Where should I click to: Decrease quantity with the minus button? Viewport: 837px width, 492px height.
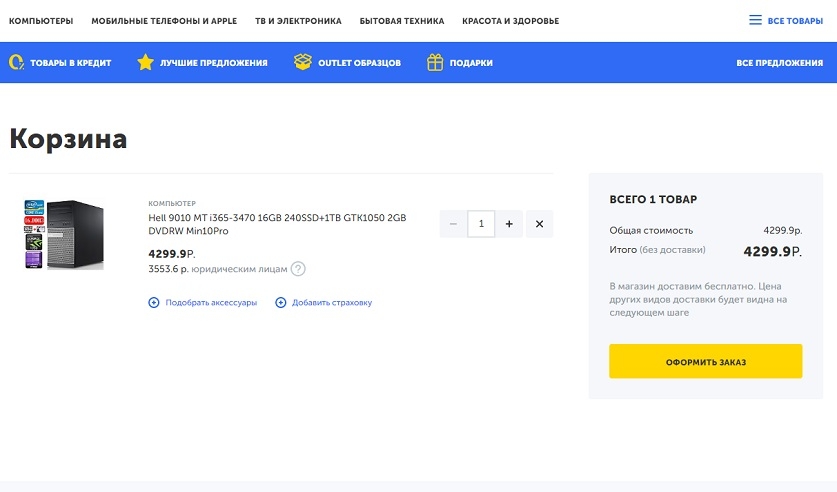pyautogui.click(x=453, y=224)
